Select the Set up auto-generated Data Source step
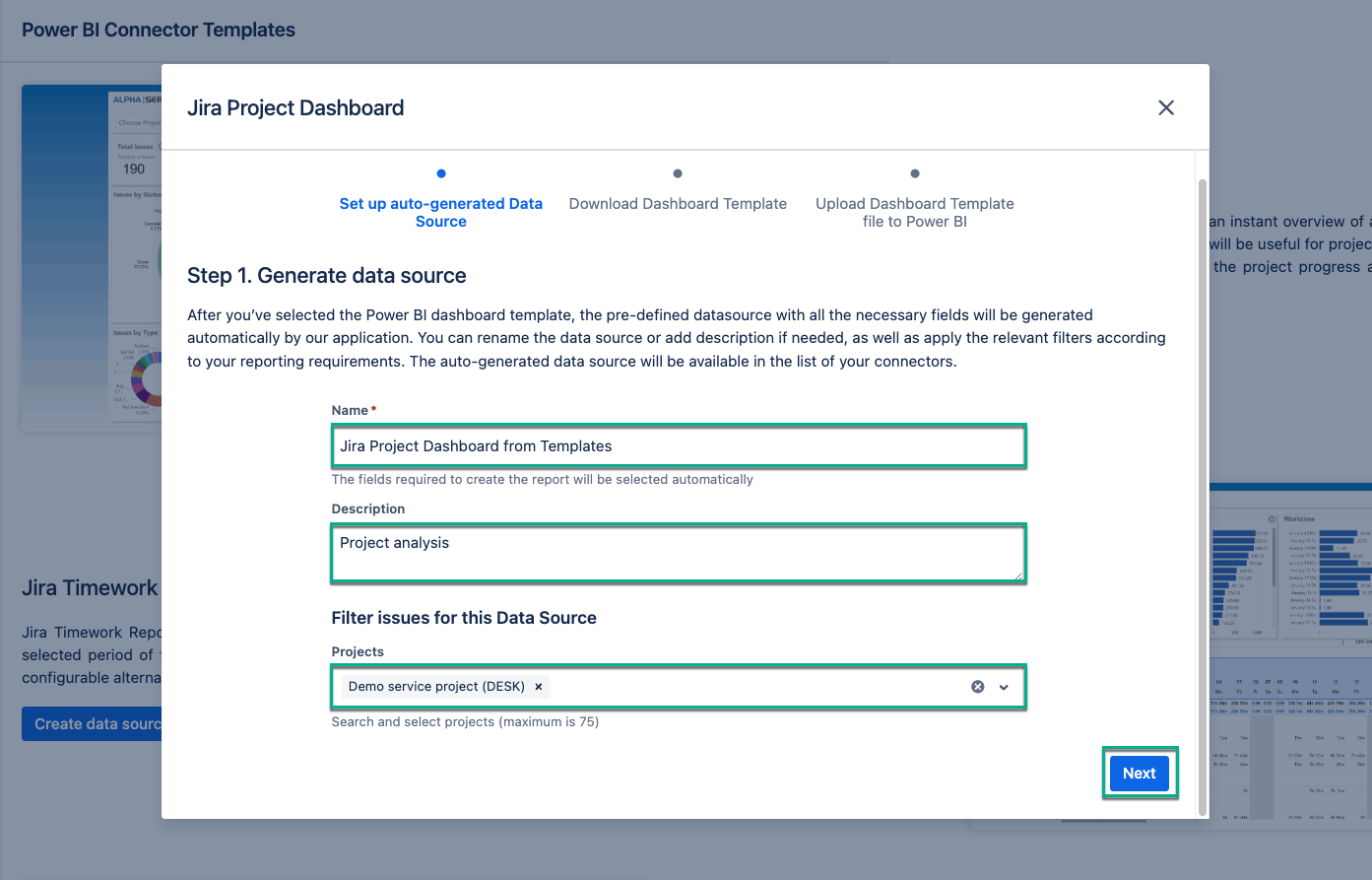Screen dimensions: 1372x880 [x=440, y=212]
